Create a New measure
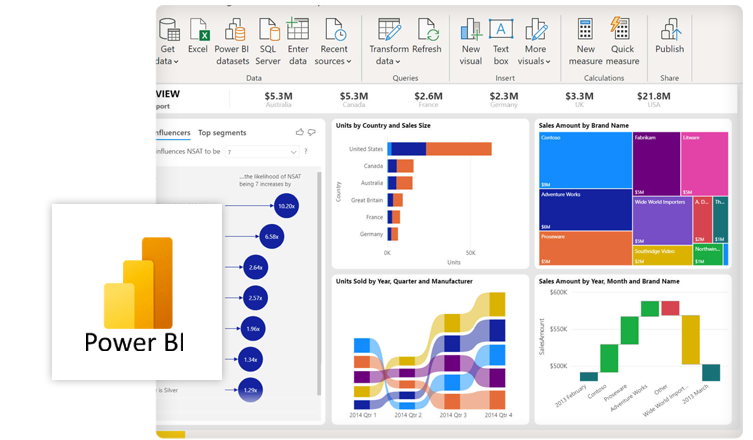The image size is (753, 440). [x=585, y=42]
